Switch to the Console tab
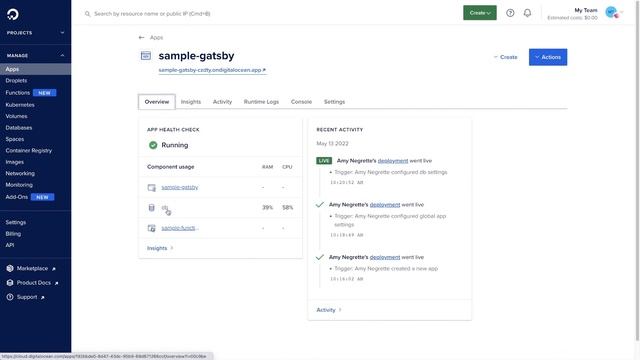This screenshot has height=360, width=640. pos(301,102)
